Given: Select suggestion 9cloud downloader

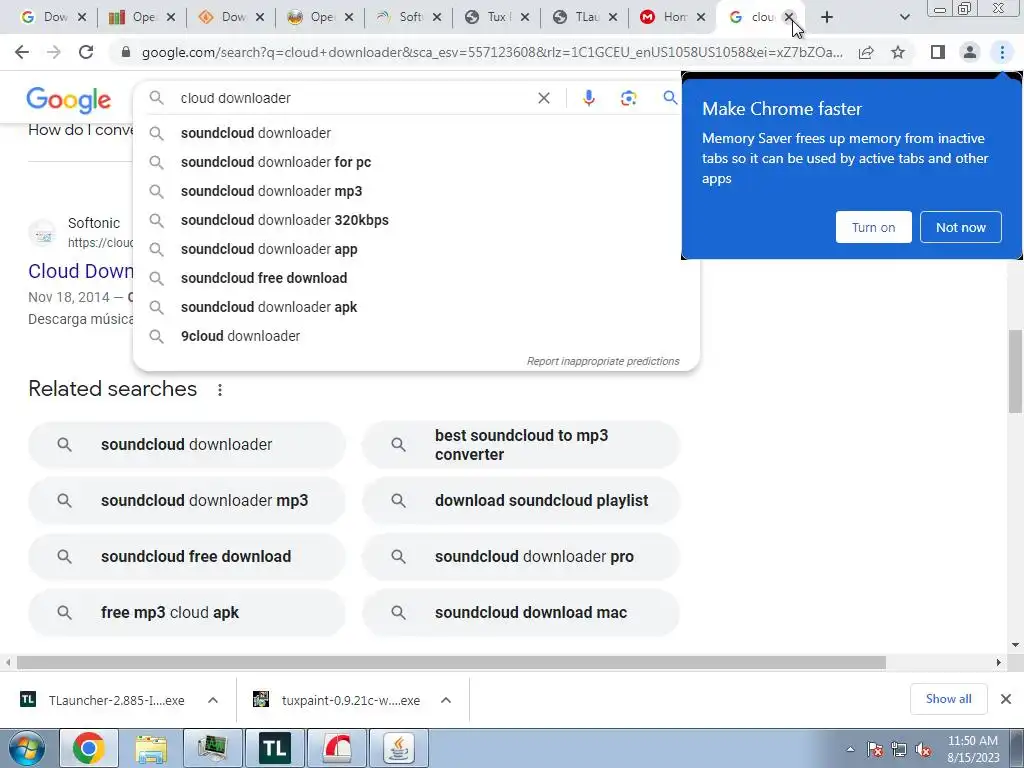Looking at the screenshot, I should 416,336.
